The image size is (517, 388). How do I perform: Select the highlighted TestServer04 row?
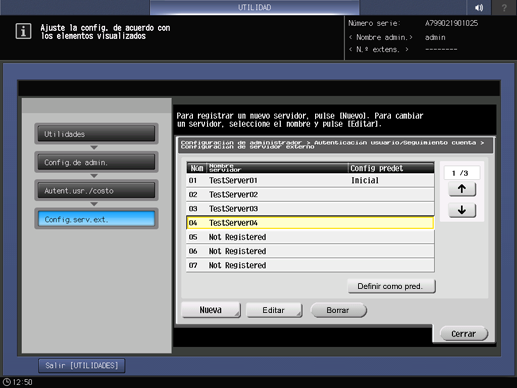[x=310, y=223]
